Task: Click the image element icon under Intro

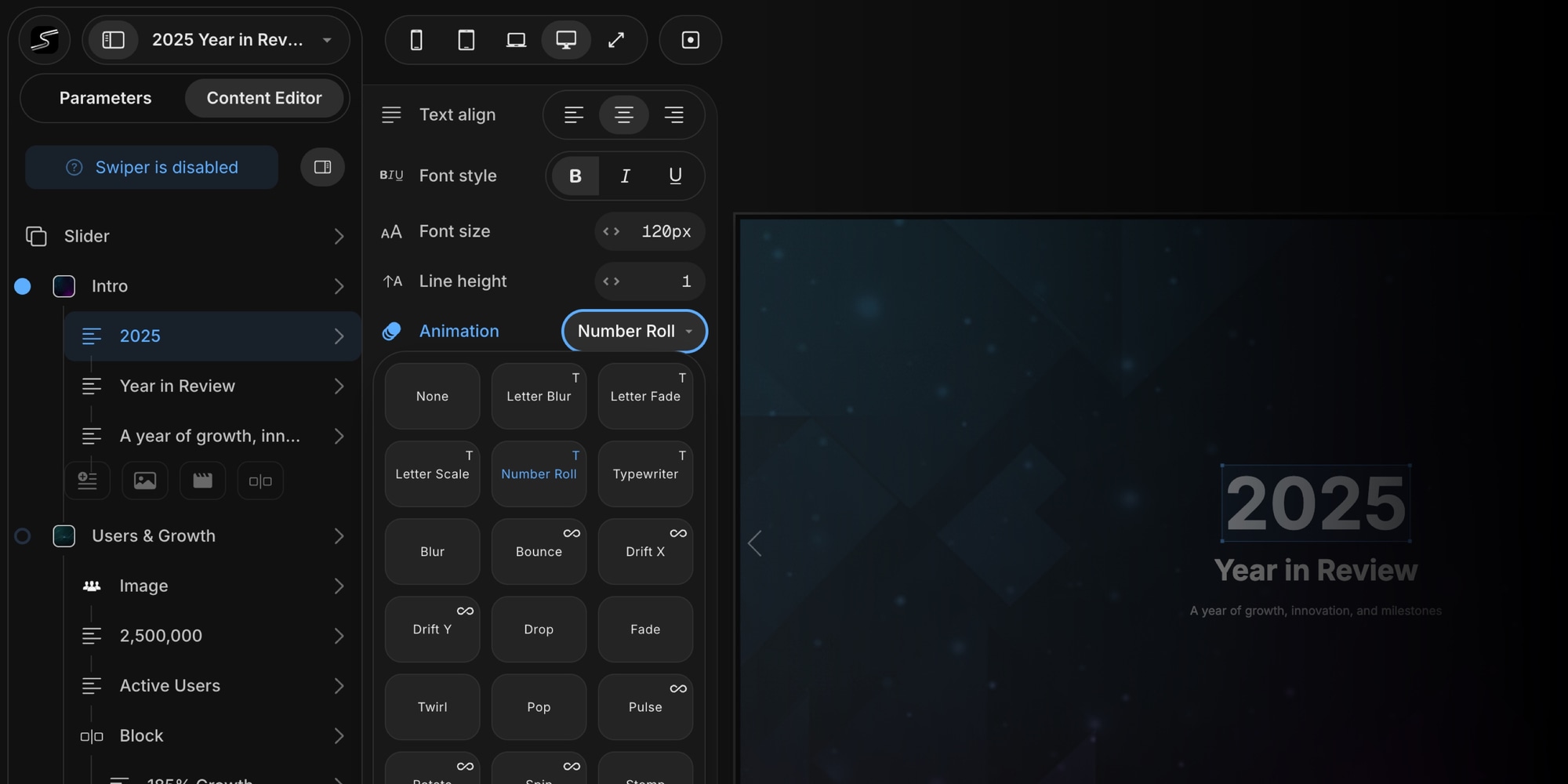Action: point(145,481)
